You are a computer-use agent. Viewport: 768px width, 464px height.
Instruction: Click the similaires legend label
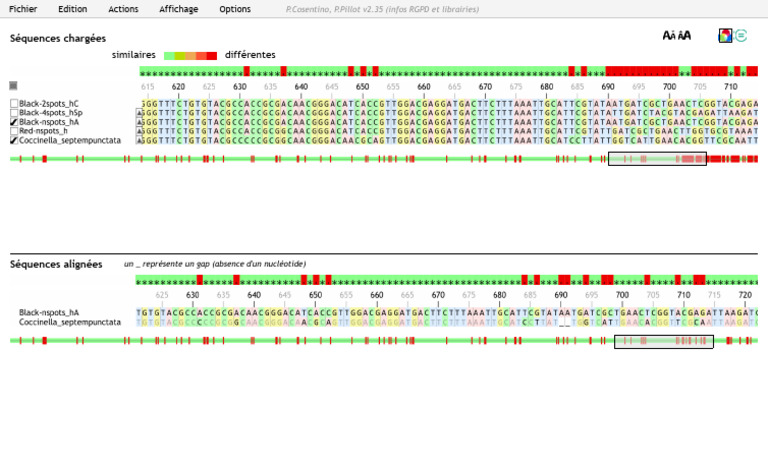click(134, 55)
